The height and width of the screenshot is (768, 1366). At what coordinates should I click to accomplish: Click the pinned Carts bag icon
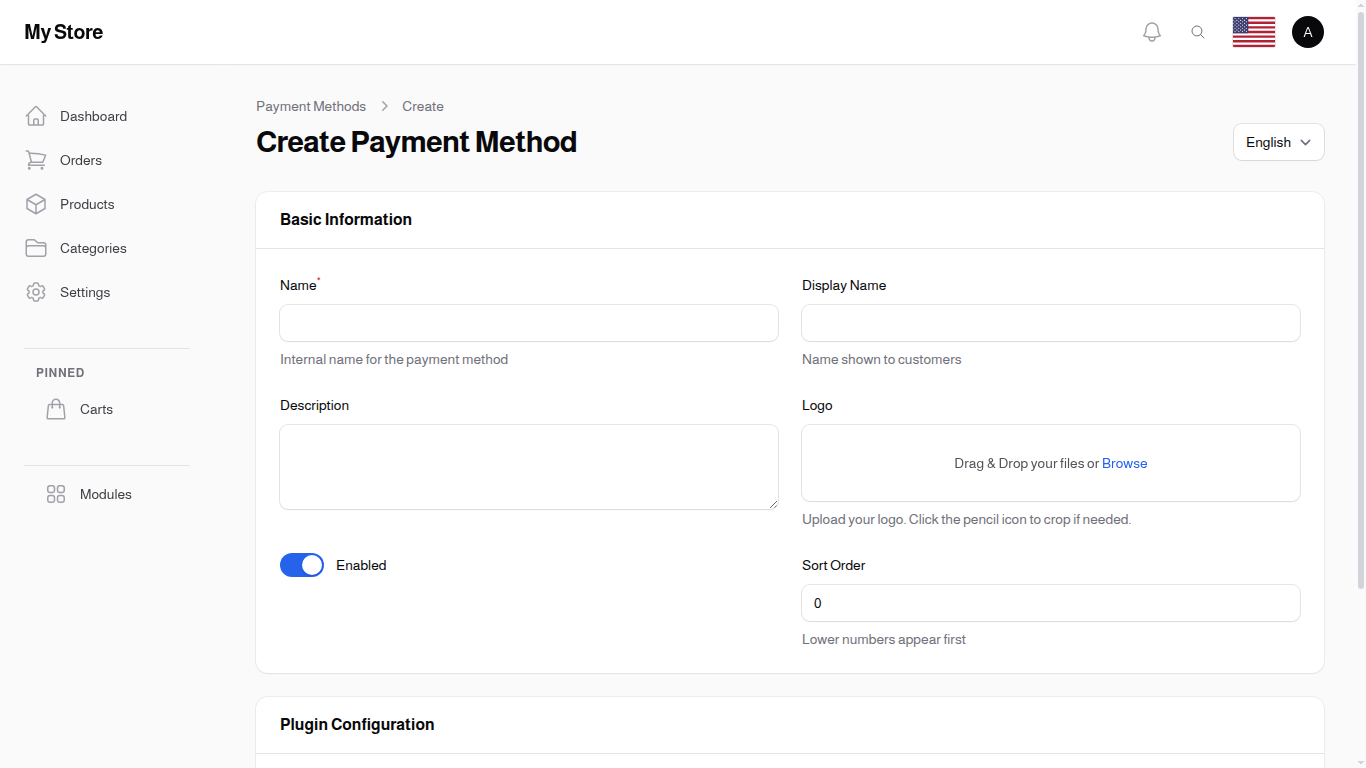[x=56, y=409]
